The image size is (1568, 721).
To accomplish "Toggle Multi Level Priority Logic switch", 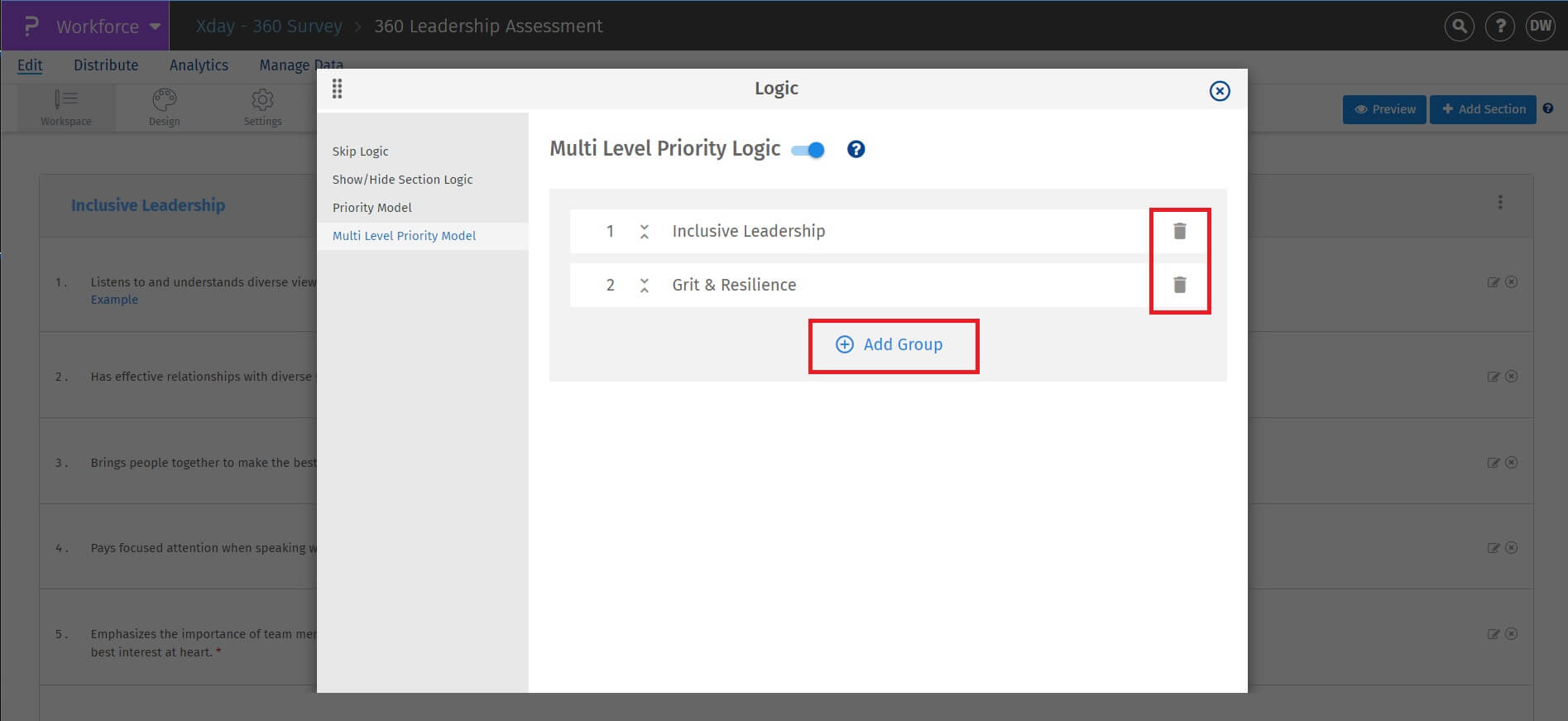I will coord(808,150).
